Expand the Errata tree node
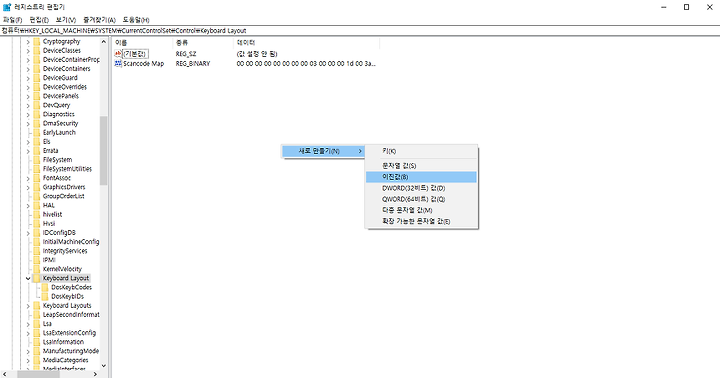This screenshot has height=378, width=720. click(28, 151)
